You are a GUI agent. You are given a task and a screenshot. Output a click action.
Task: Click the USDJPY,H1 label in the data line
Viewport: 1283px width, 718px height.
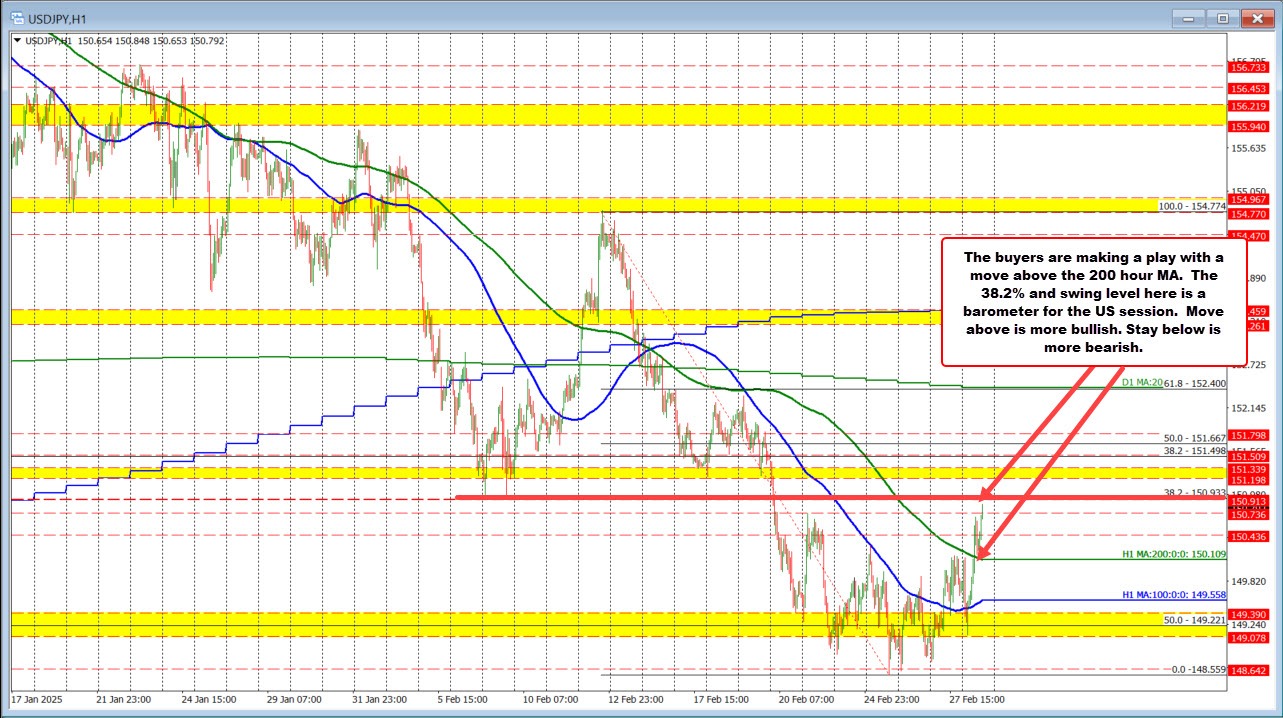(50, 42)
